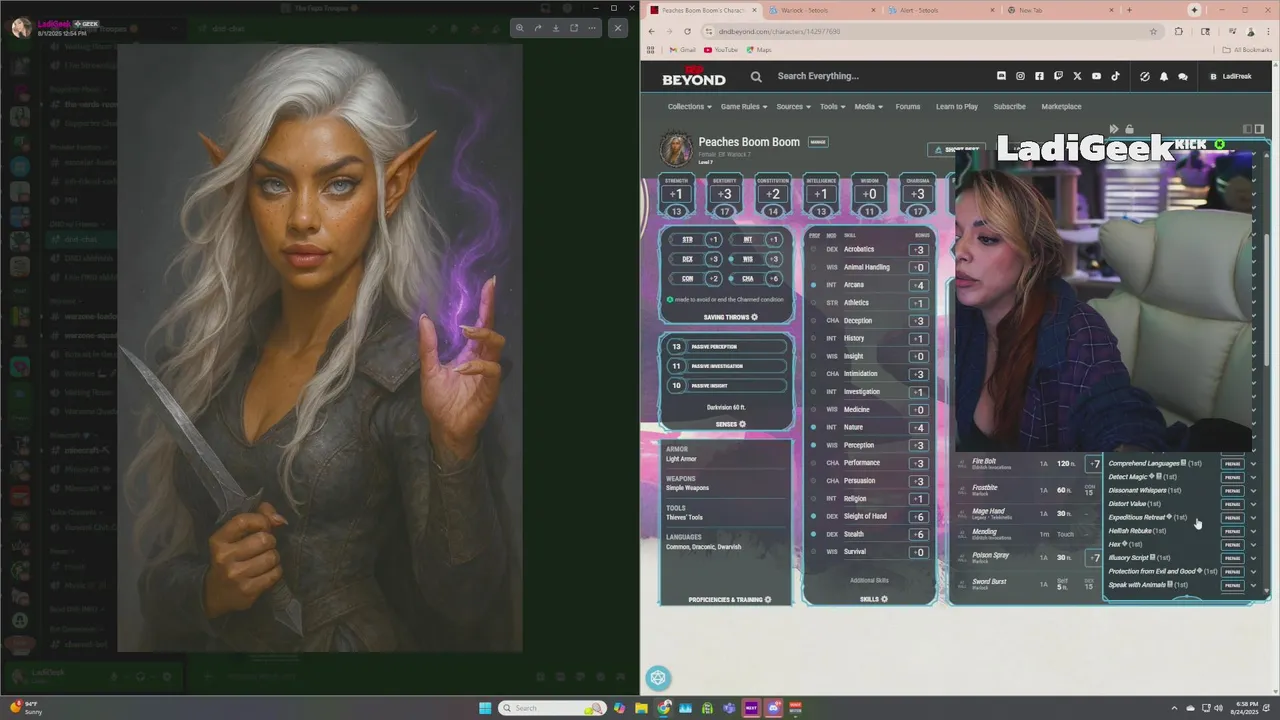The image size is (1280, 720).
Task: Roll the Stealth +6 skill check
Action: coord(919,534)
